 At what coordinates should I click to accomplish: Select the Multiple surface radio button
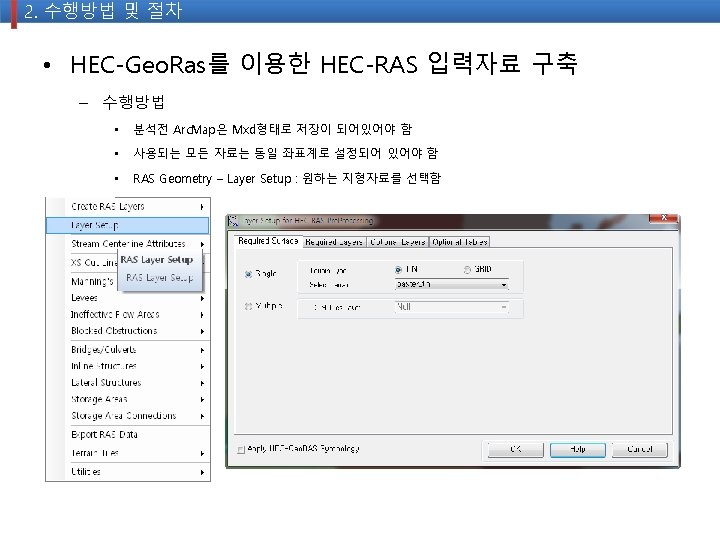(248, 306)
